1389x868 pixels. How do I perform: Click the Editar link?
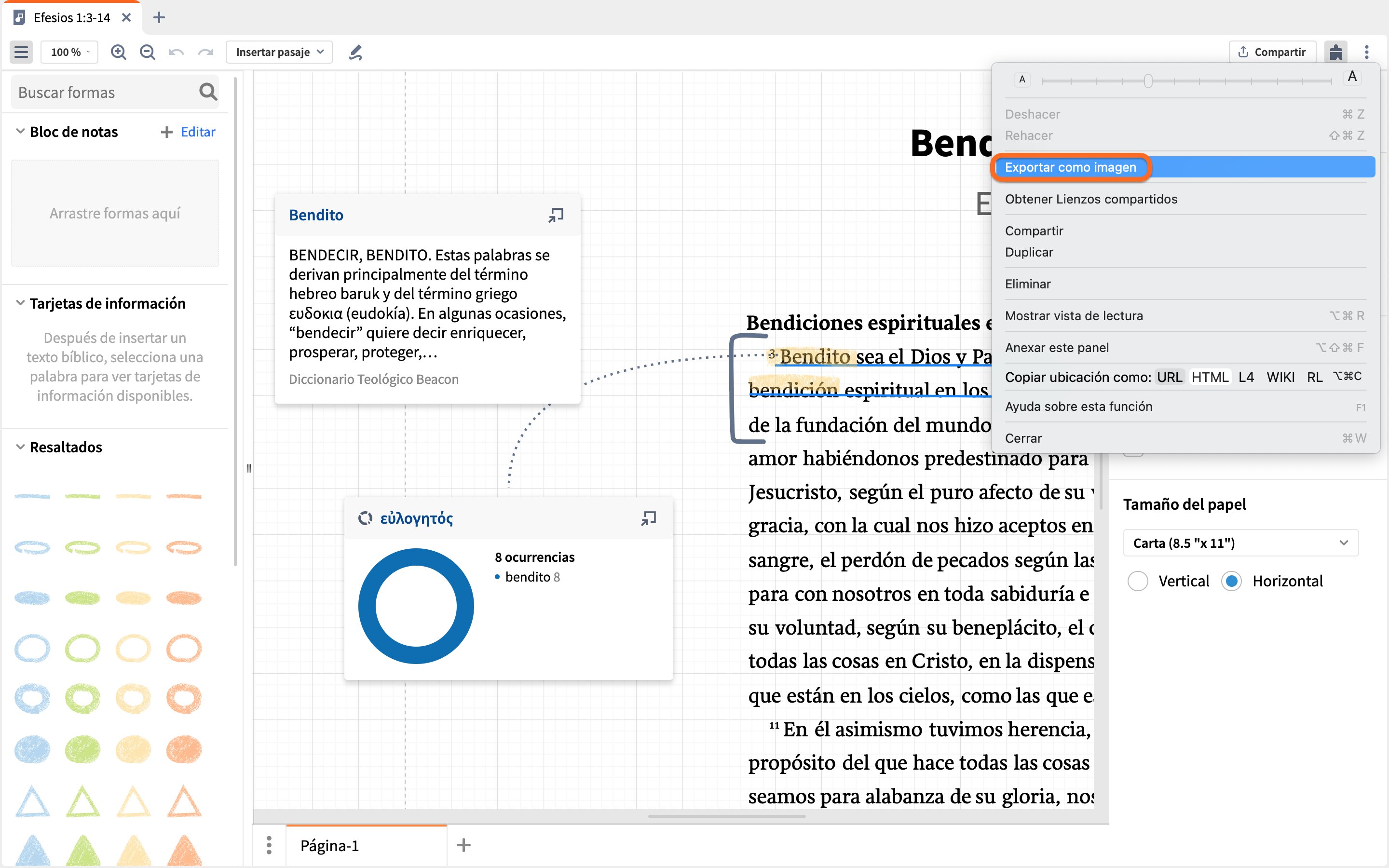tap(198, 132)
